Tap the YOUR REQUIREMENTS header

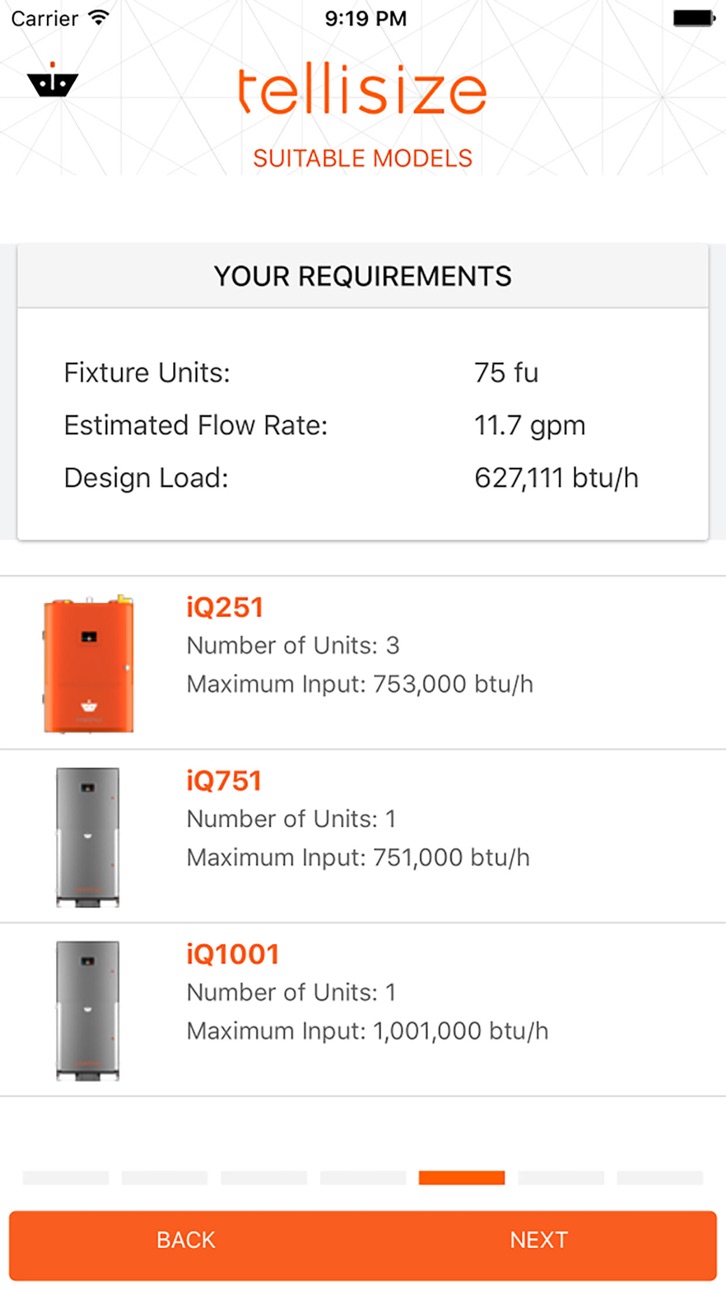[x=363, y=276]
